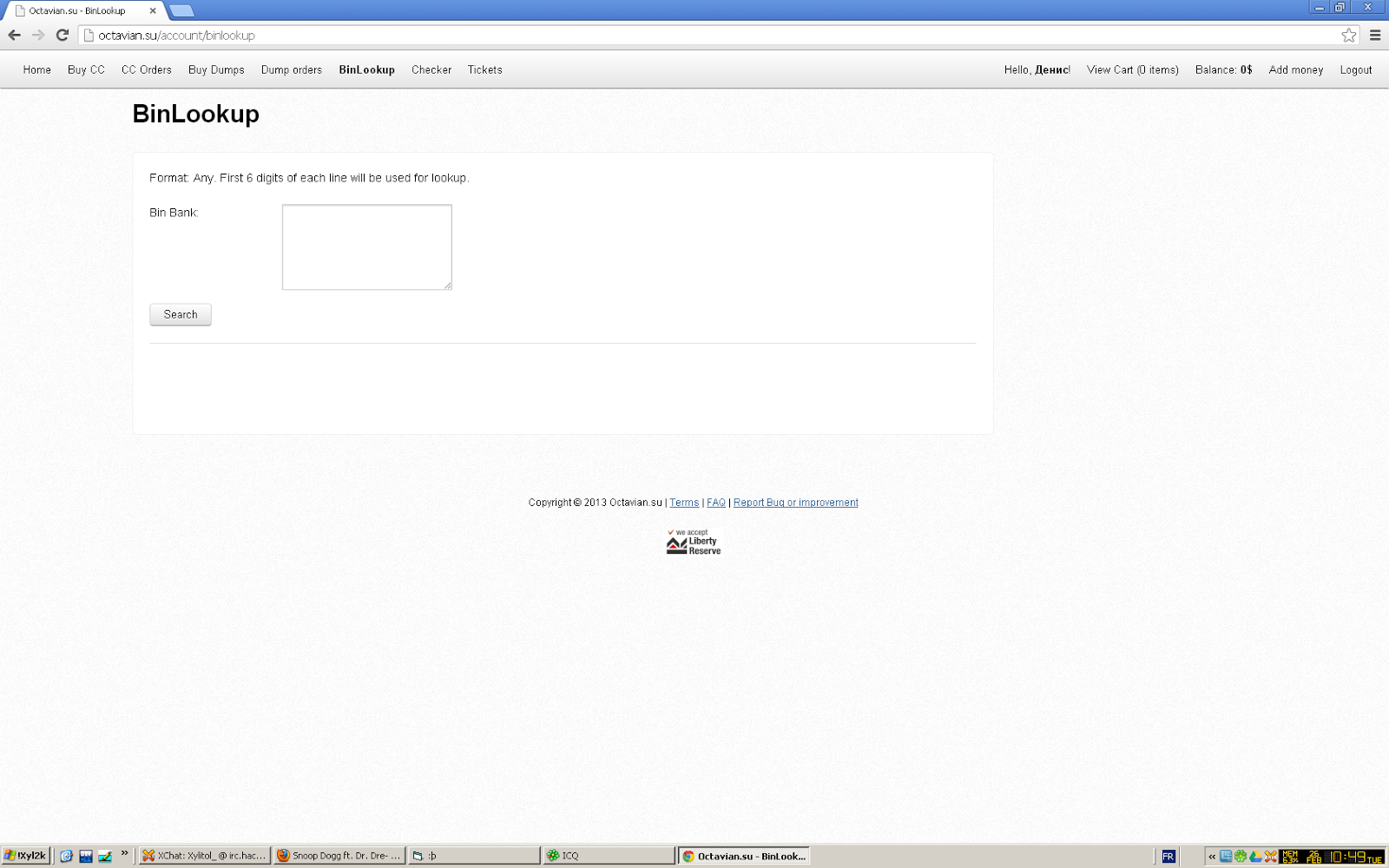1389x868 pixels.
Task: Open the FAQ link in the footer
Action: 716,503
